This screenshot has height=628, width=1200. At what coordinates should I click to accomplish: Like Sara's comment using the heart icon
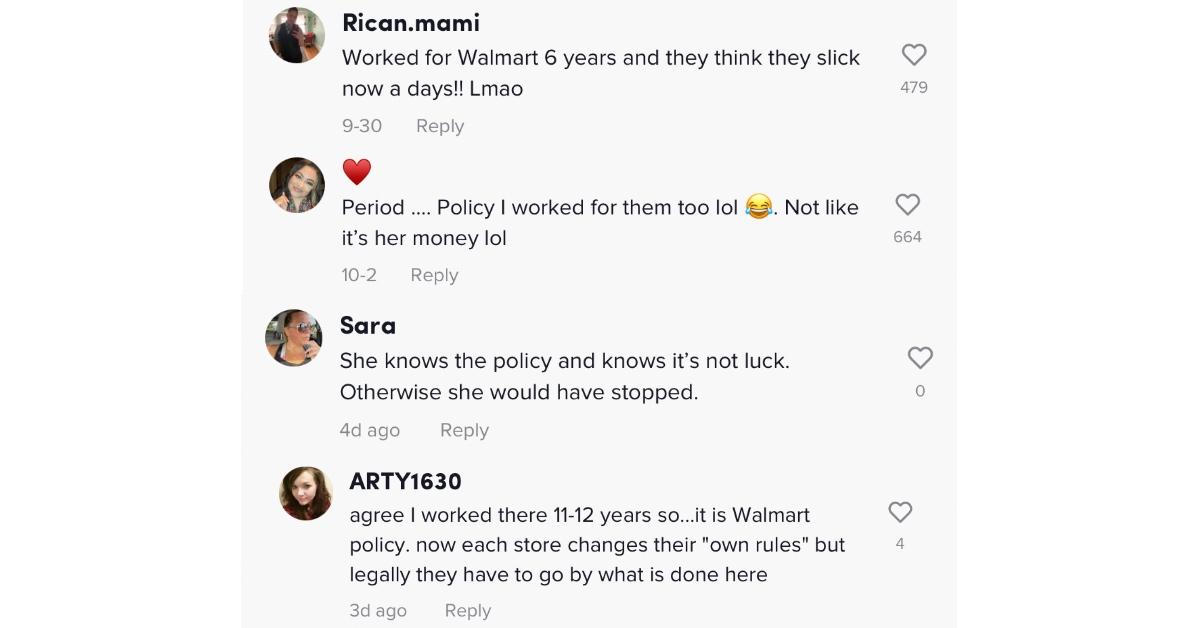[x=919, y=358]
